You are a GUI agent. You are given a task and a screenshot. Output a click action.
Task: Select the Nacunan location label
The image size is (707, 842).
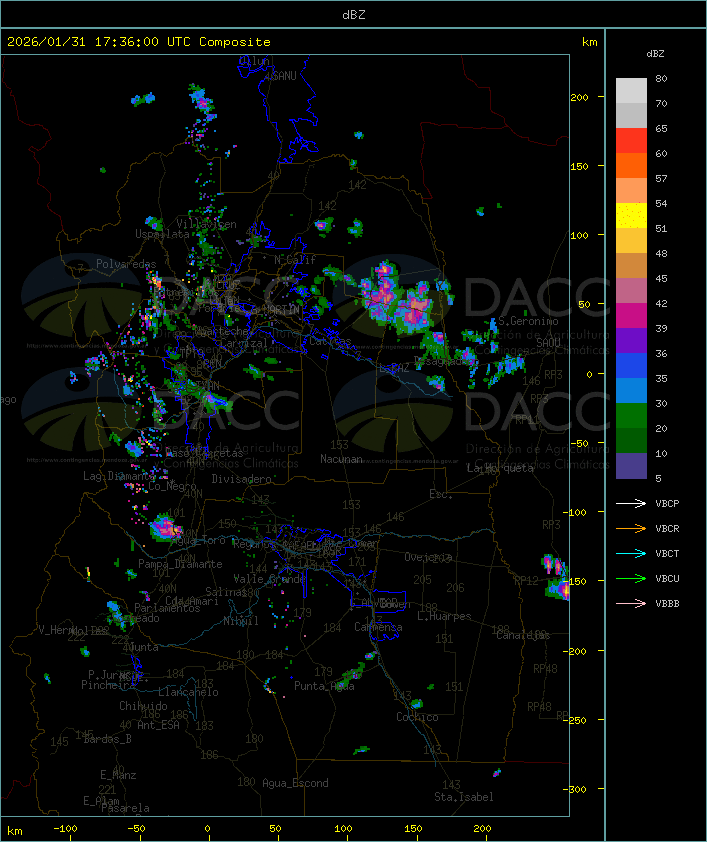[341, 459]
